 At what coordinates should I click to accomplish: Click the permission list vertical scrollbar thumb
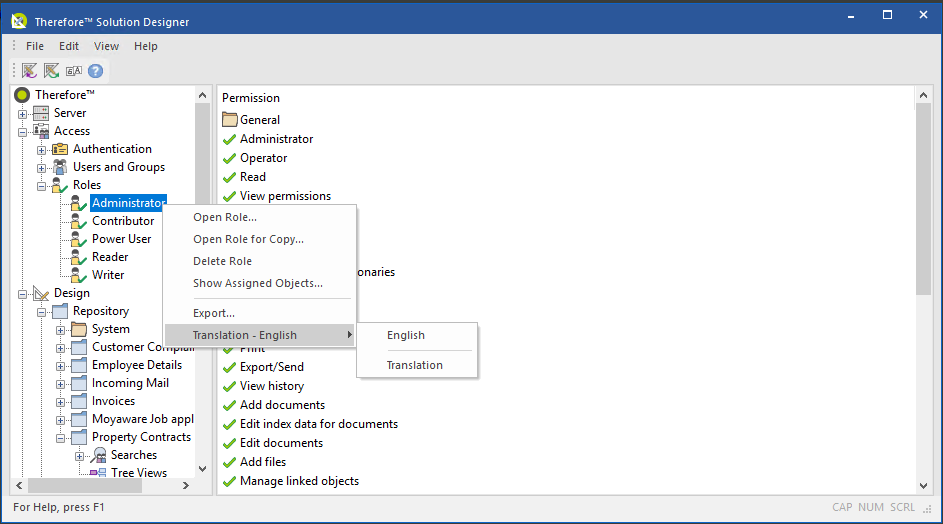point(923,199)
